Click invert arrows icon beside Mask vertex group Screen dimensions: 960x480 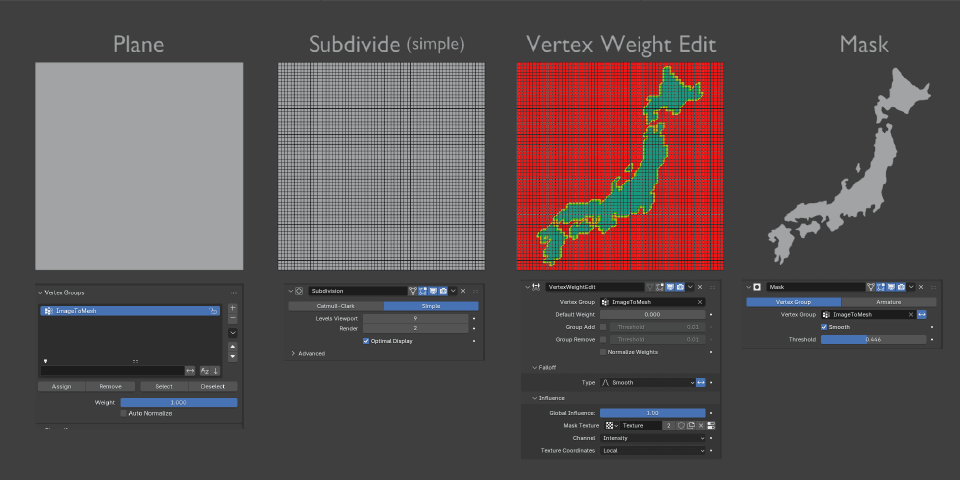tap(922, 314)
